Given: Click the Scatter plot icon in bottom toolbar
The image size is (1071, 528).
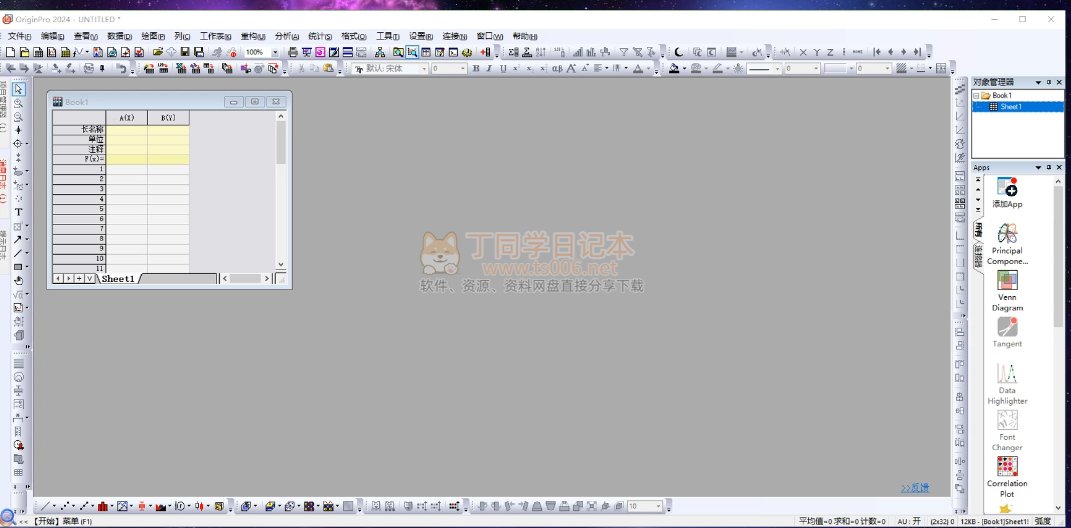Looking at the screenshot, I should 66,506.
